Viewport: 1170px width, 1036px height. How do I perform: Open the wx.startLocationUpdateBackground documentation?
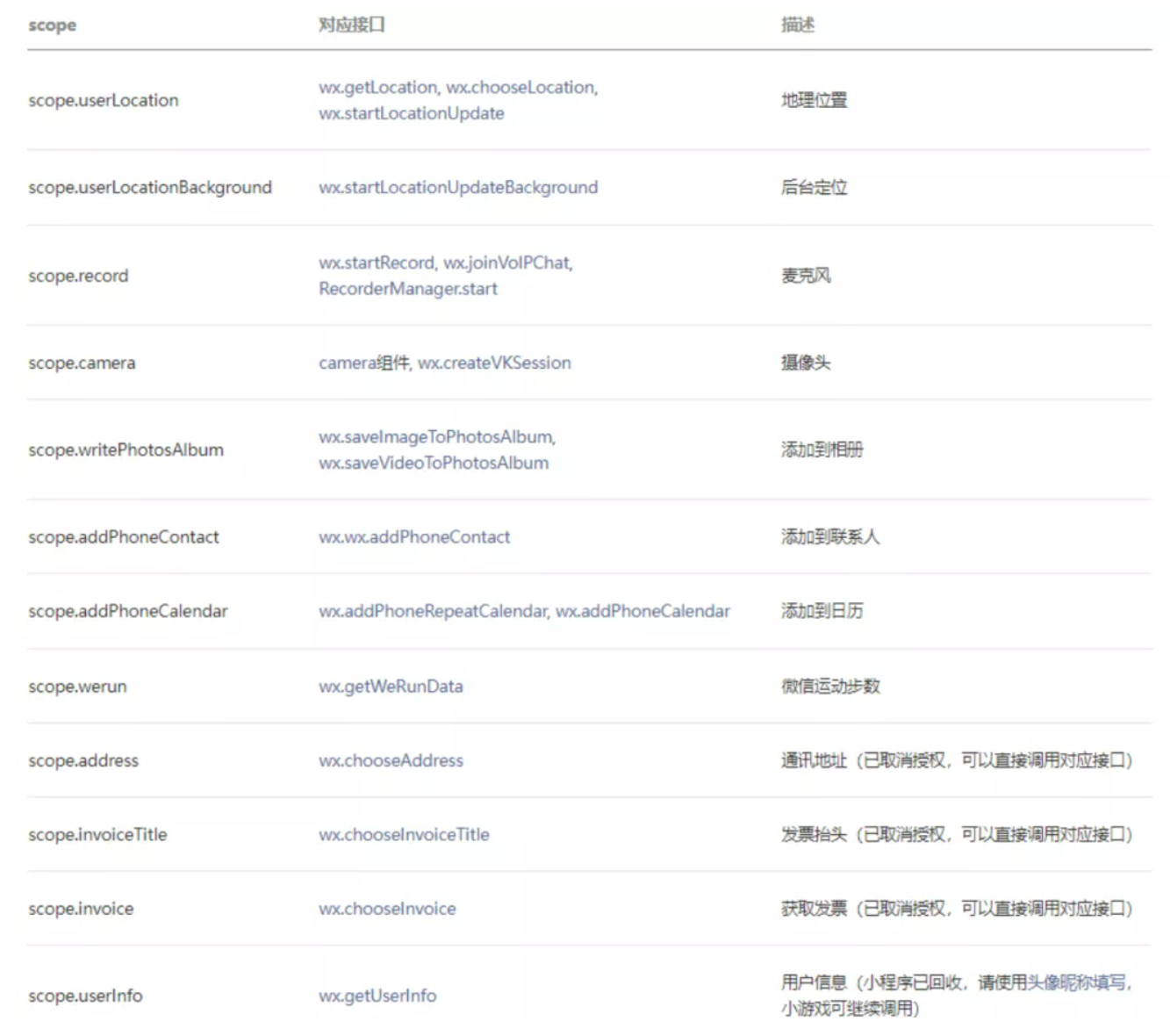click(x=457, y=187)
